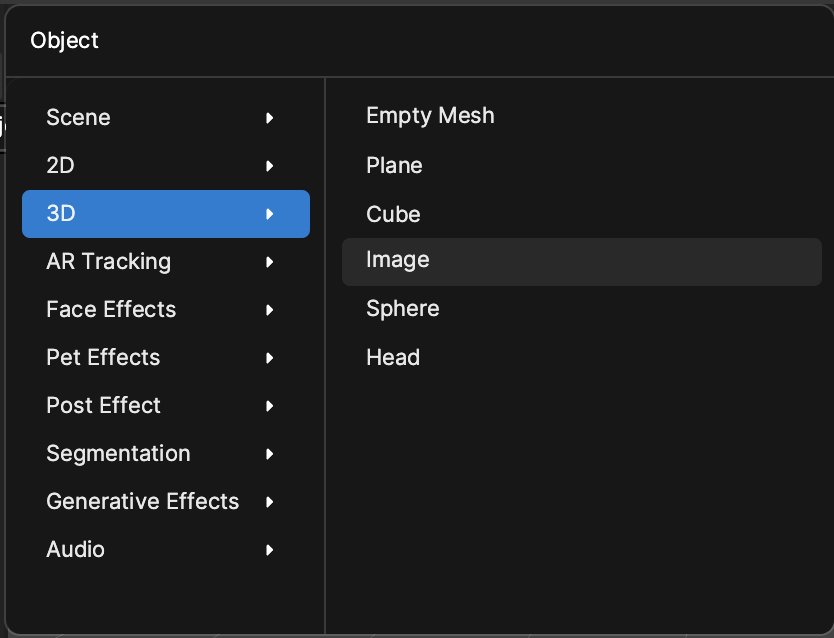834x638 pixels.
Task: Open the Post Effect submenu
Action: click(165, 406)
